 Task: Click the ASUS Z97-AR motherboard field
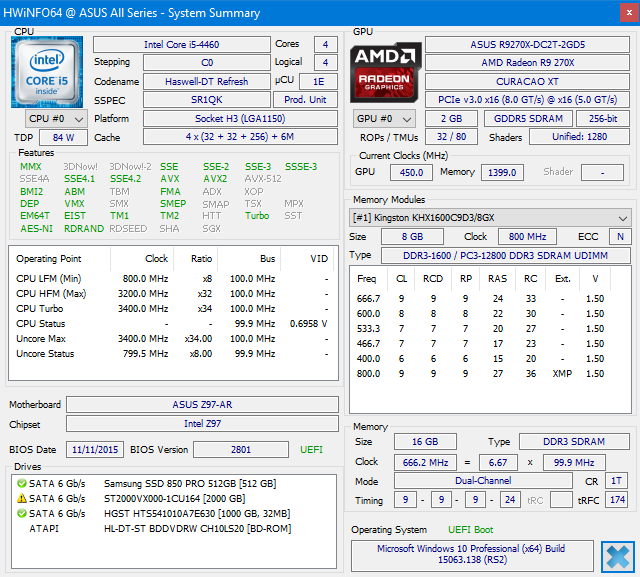click(202, 404)
